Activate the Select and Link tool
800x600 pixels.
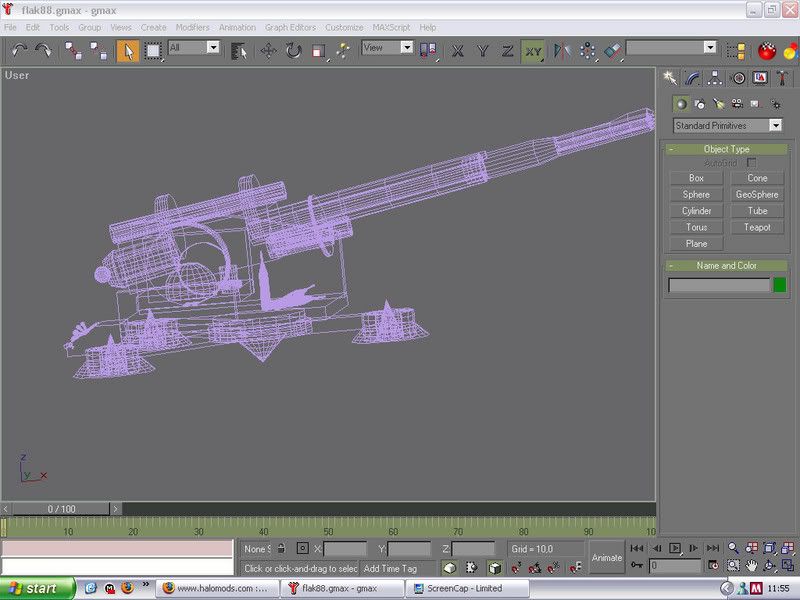pyautogui.click(x=73, y=51)
